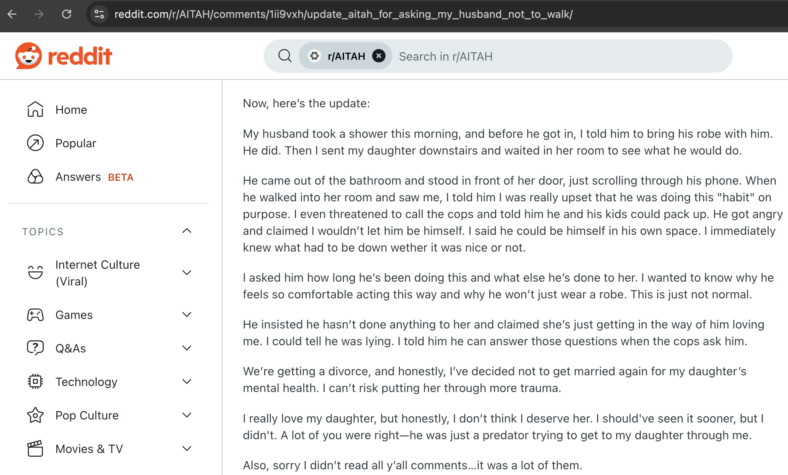Open the Popular feed

point(75,143)
